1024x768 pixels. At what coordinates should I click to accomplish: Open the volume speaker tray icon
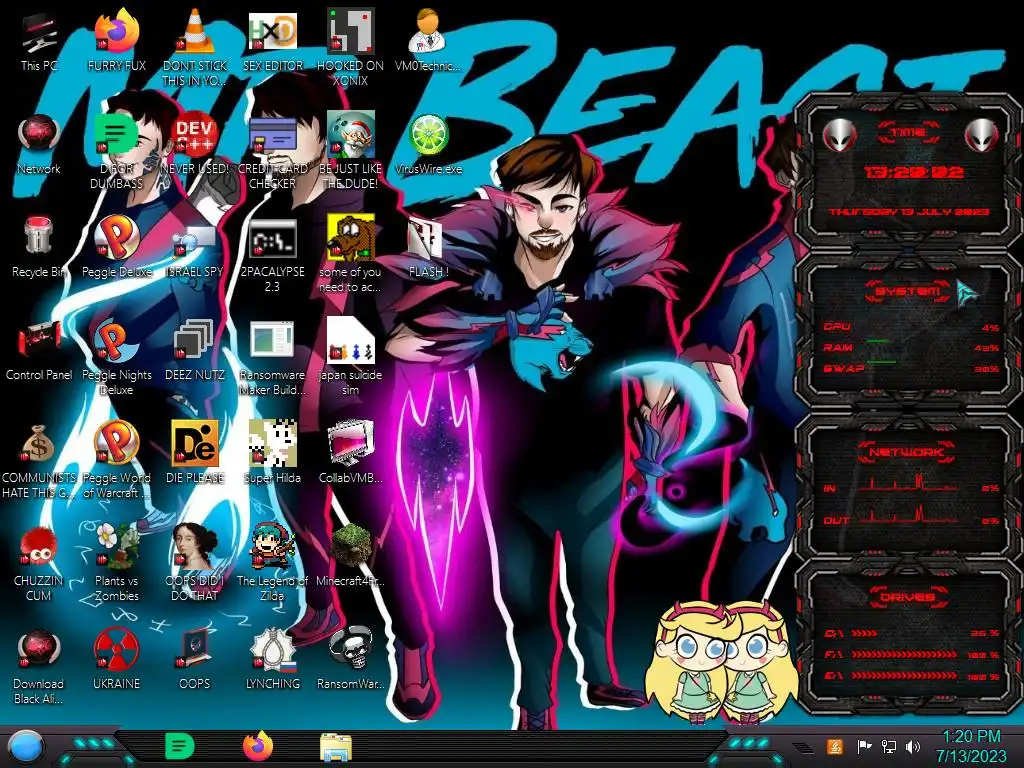913,746
